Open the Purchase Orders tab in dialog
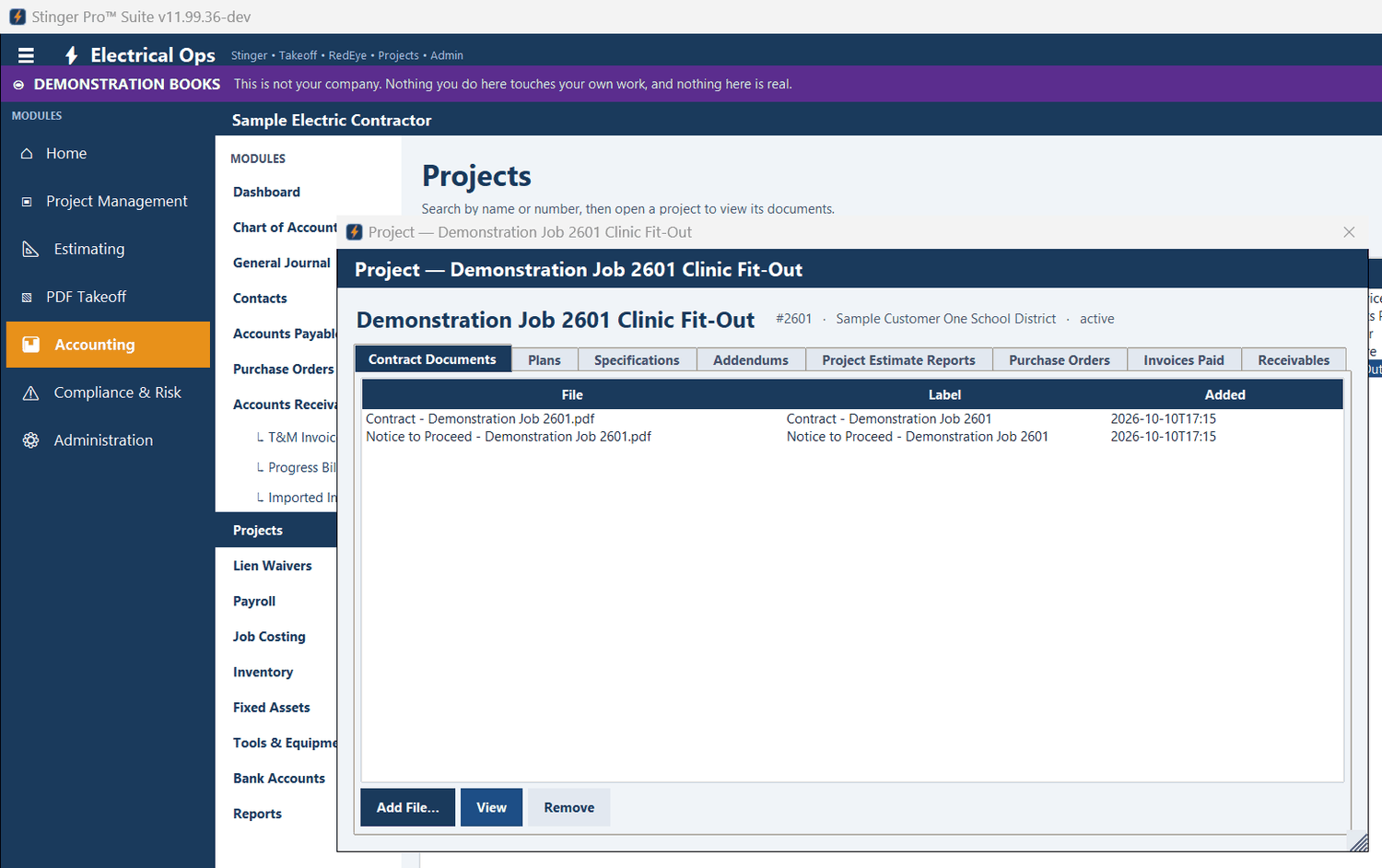1382x868 pixels. pos(1060,360)
